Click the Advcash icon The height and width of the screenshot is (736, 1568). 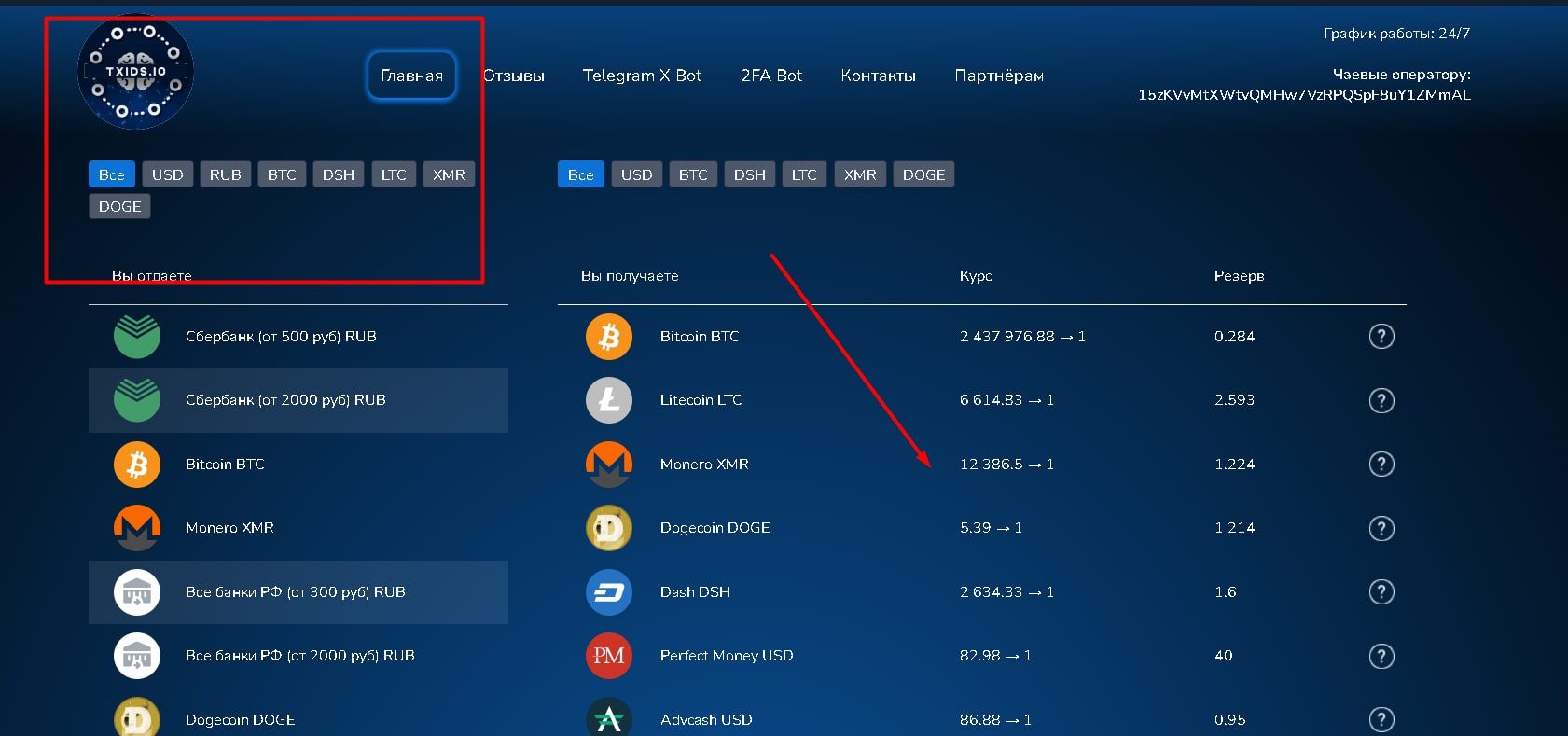pos(609,718)
